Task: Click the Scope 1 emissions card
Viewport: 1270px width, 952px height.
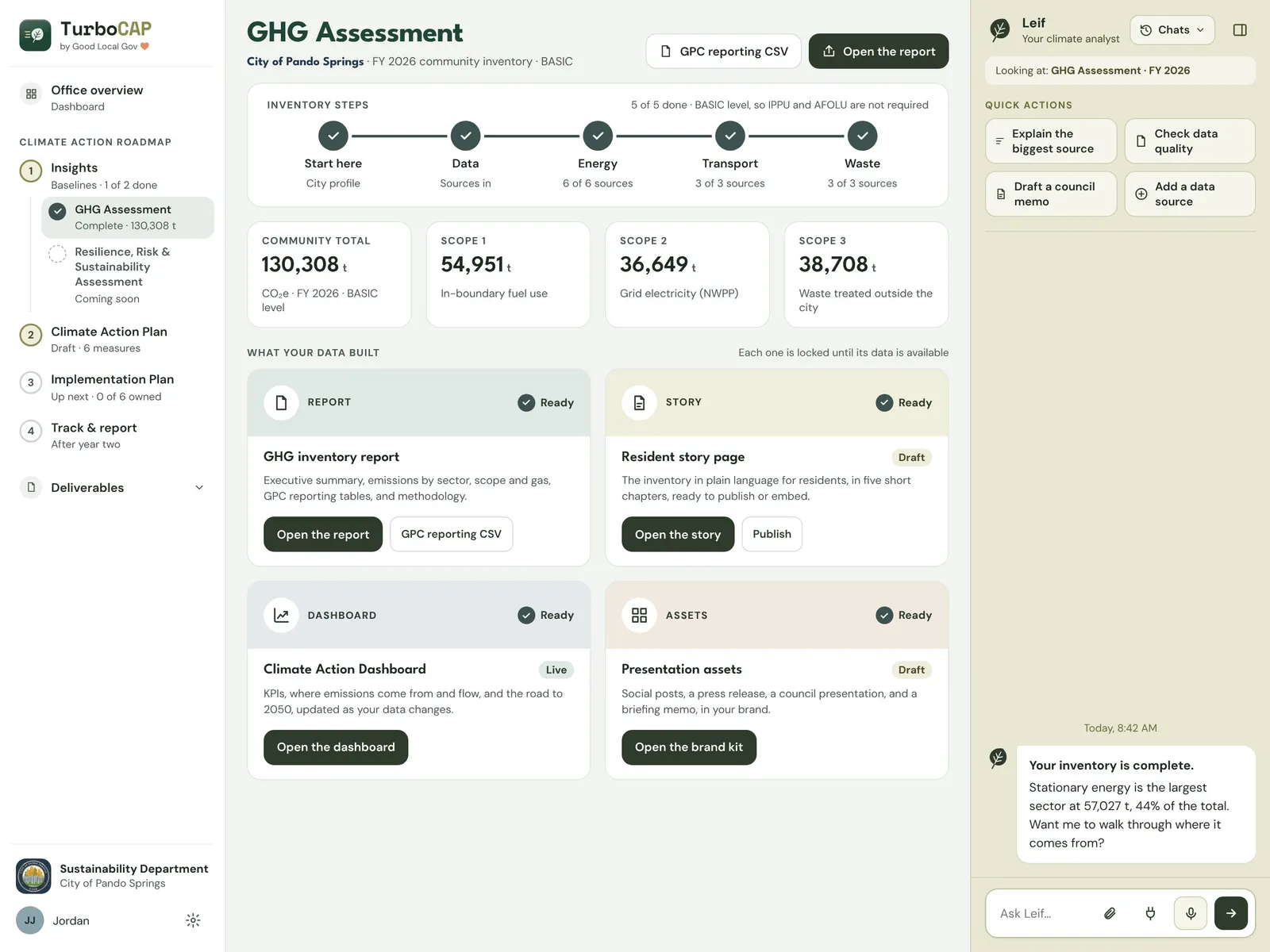Action: click(x=508, y=274)
